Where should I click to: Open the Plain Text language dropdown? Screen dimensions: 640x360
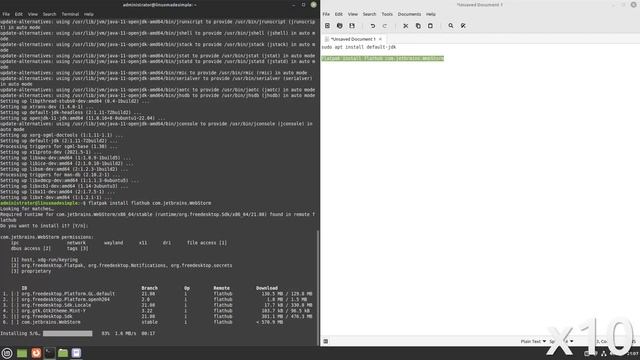point(533,341)
